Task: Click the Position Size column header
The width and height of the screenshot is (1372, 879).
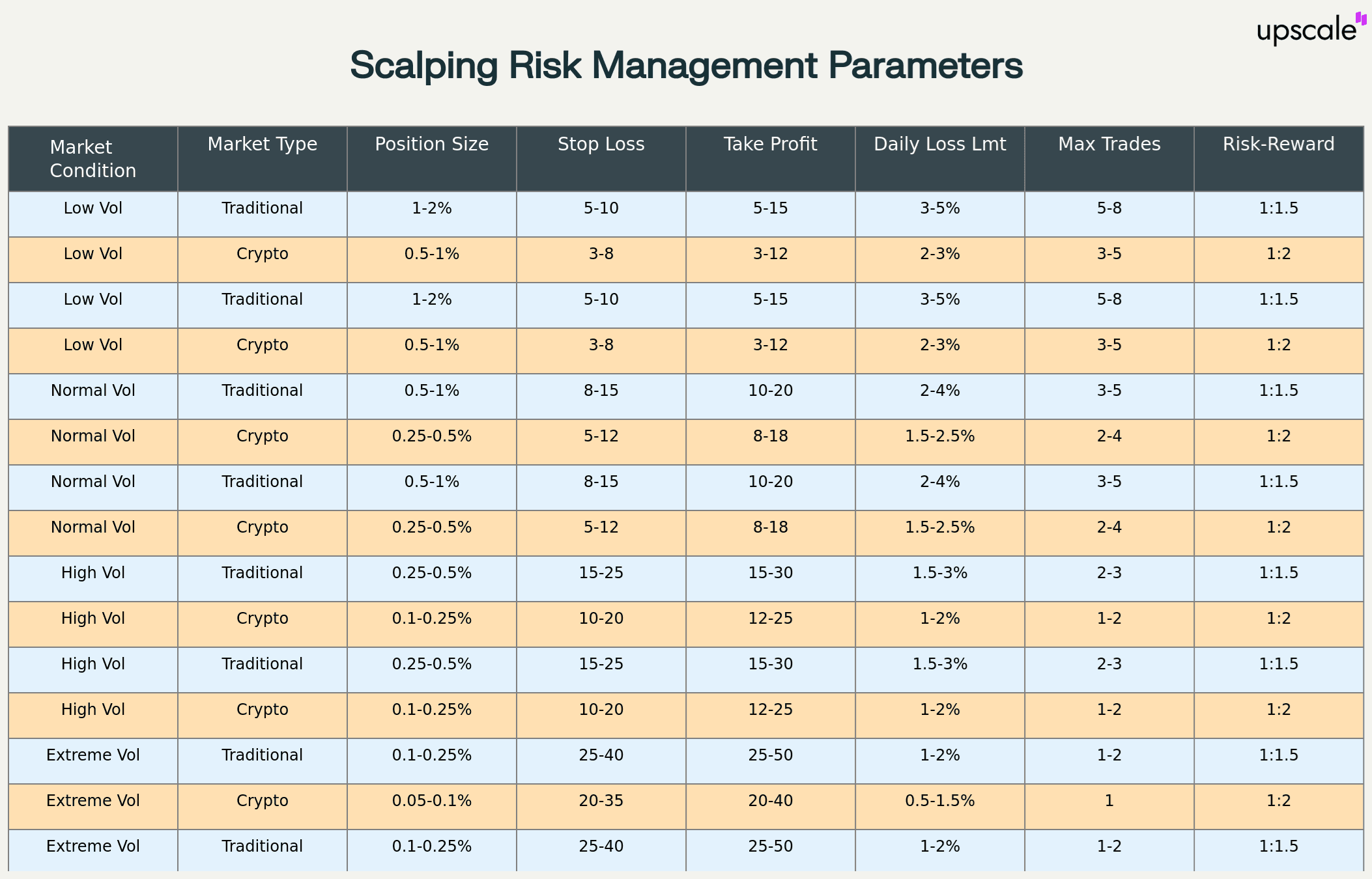Action: tap(432, 145)
